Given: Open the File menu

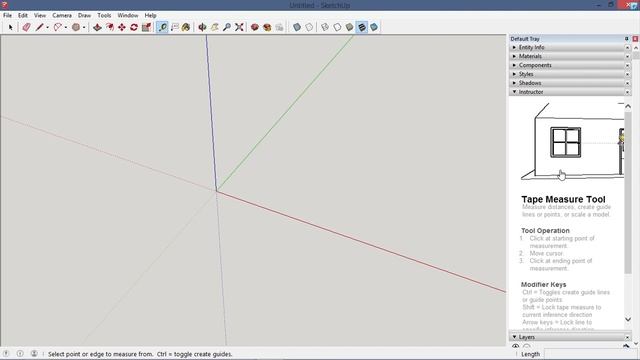Looking at the screenshot, I should pos(7,15).
